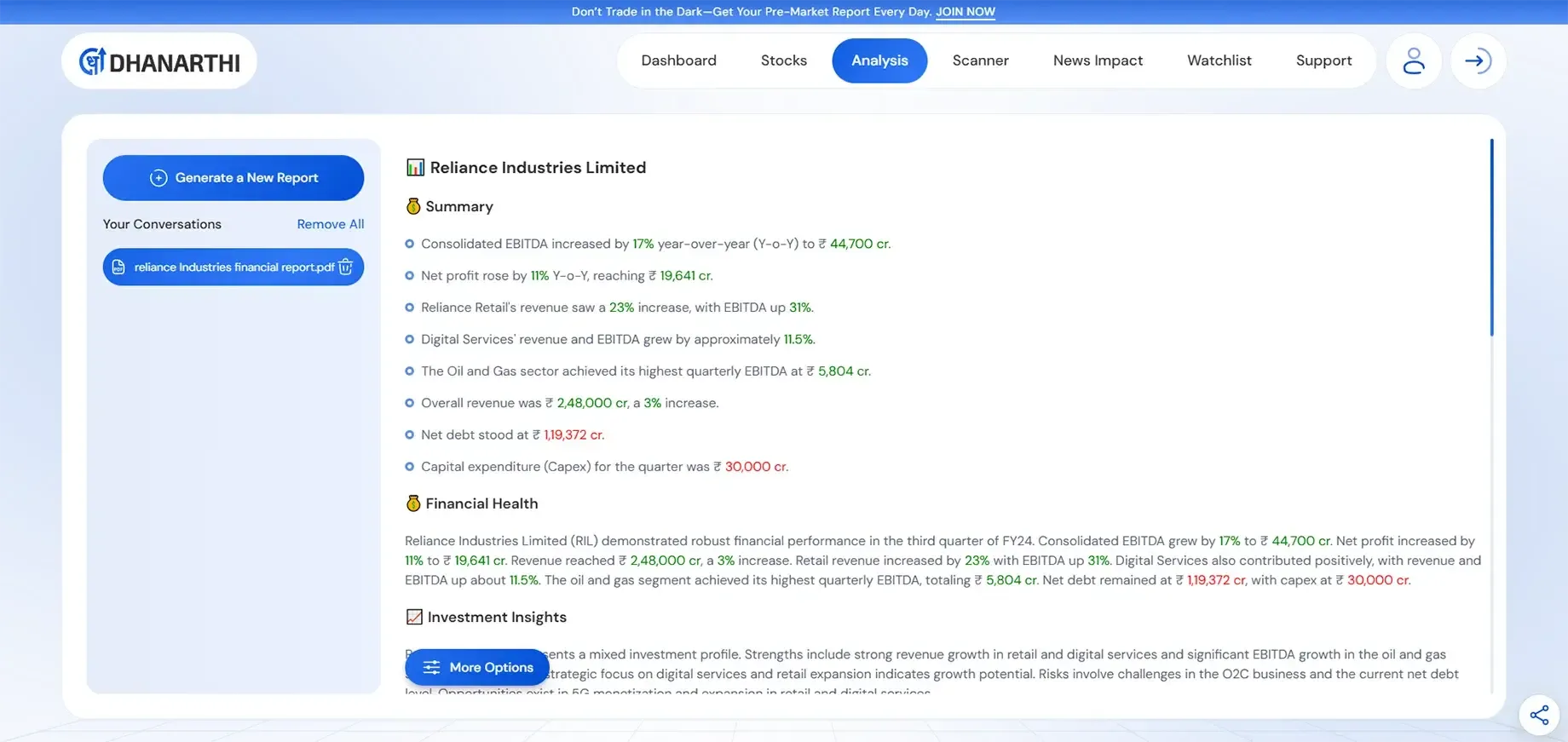Click the Overall revenue summary line

569,403
